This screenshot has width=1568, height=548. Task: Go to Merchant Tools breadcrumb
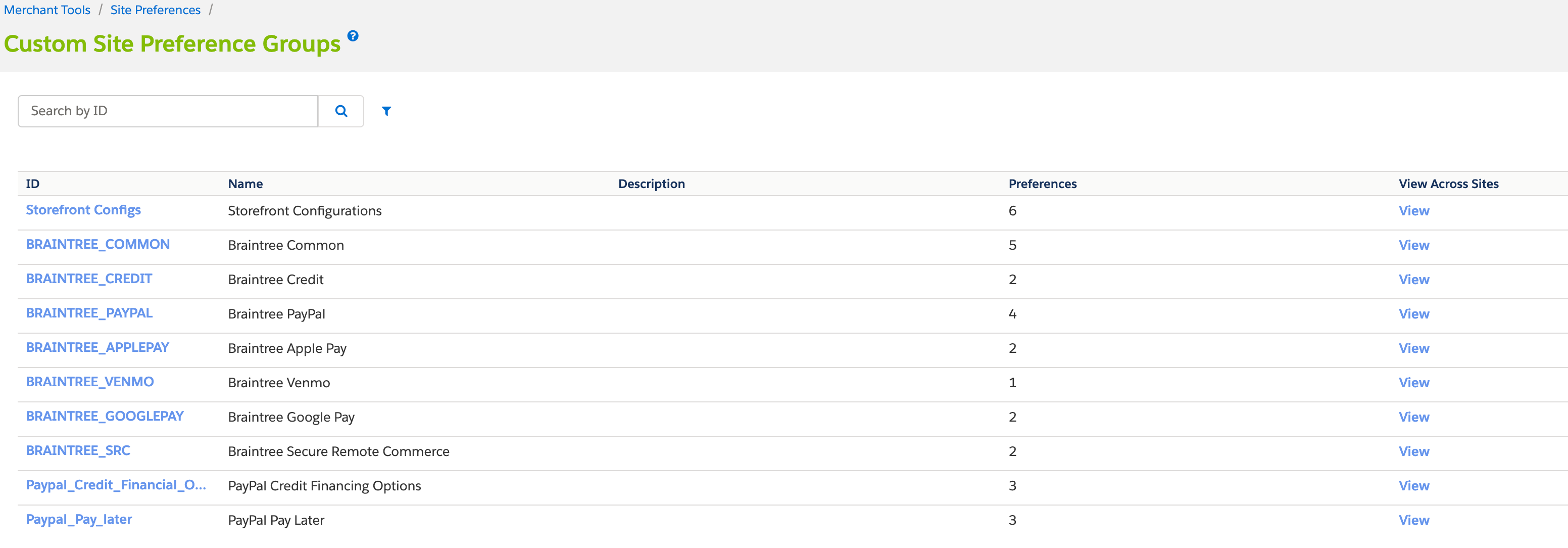[x=47, y=10]
